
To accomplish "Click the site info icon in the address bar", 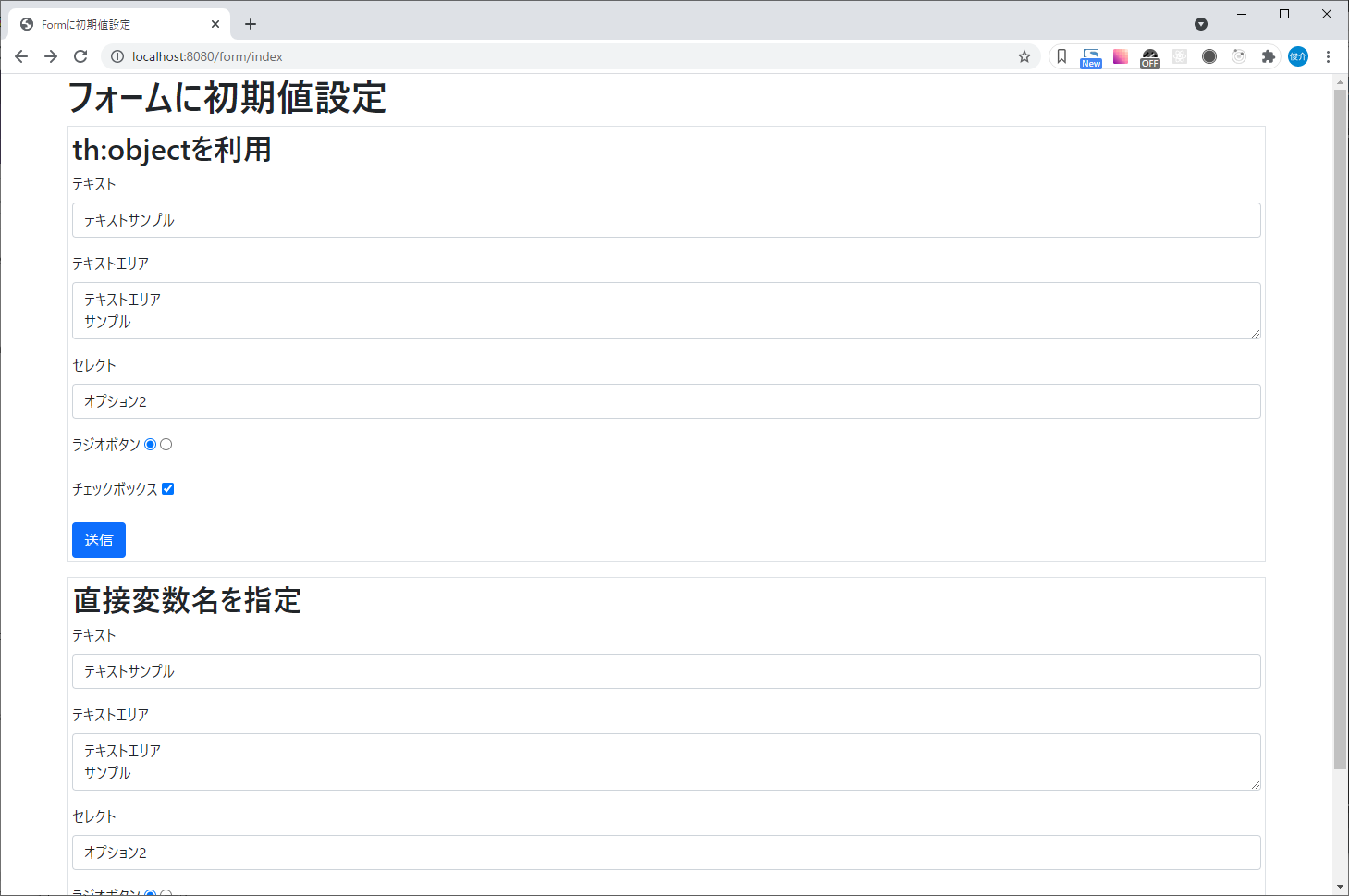I will click(x=117, y=56).
